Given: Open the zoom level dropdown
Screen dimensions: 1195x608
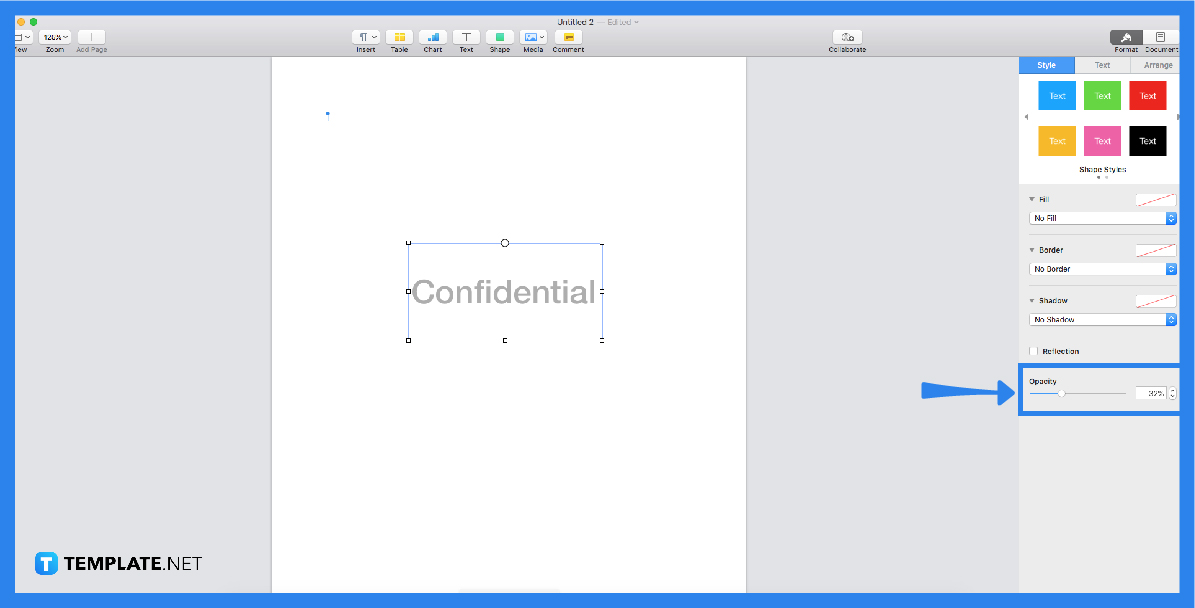Looking at the screenshot, I should (x=55, y=35).
